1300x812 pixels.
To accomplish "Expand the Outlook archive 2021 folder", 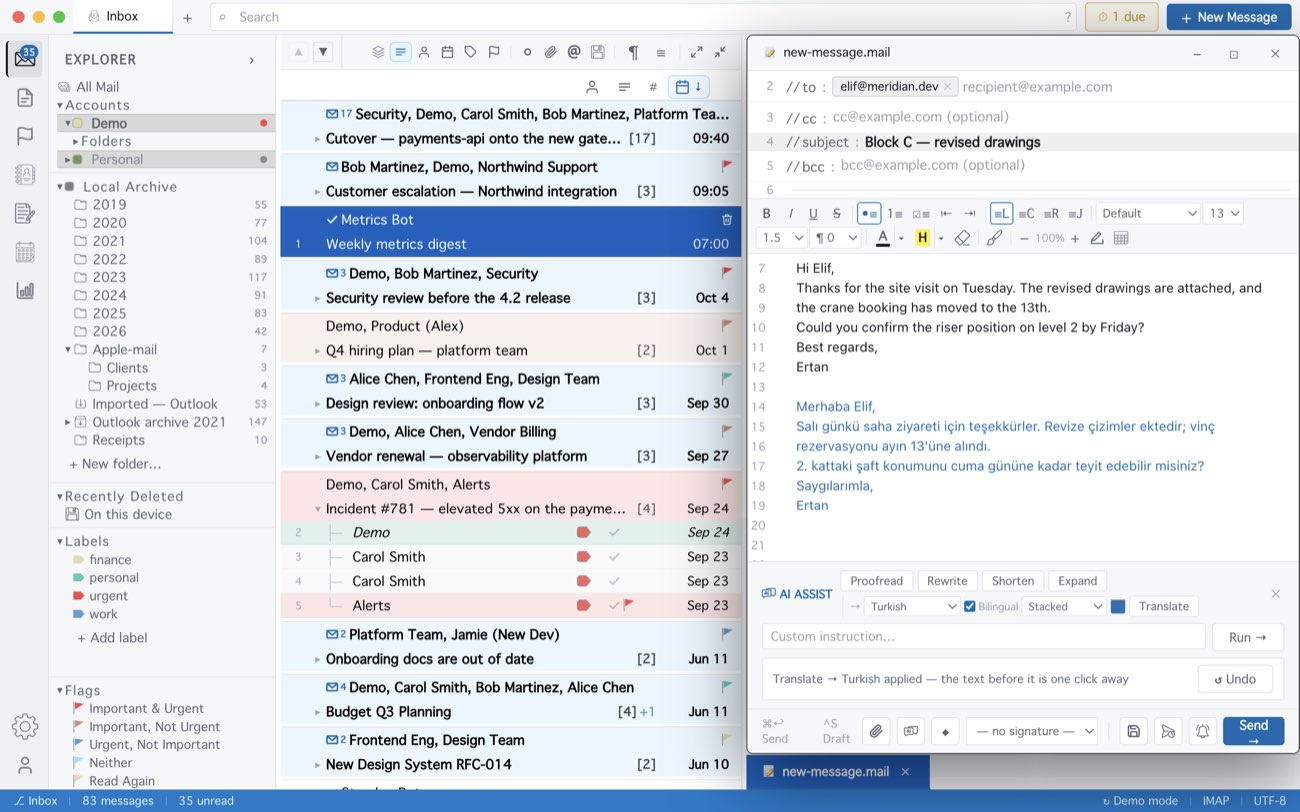I will (67, 422).
